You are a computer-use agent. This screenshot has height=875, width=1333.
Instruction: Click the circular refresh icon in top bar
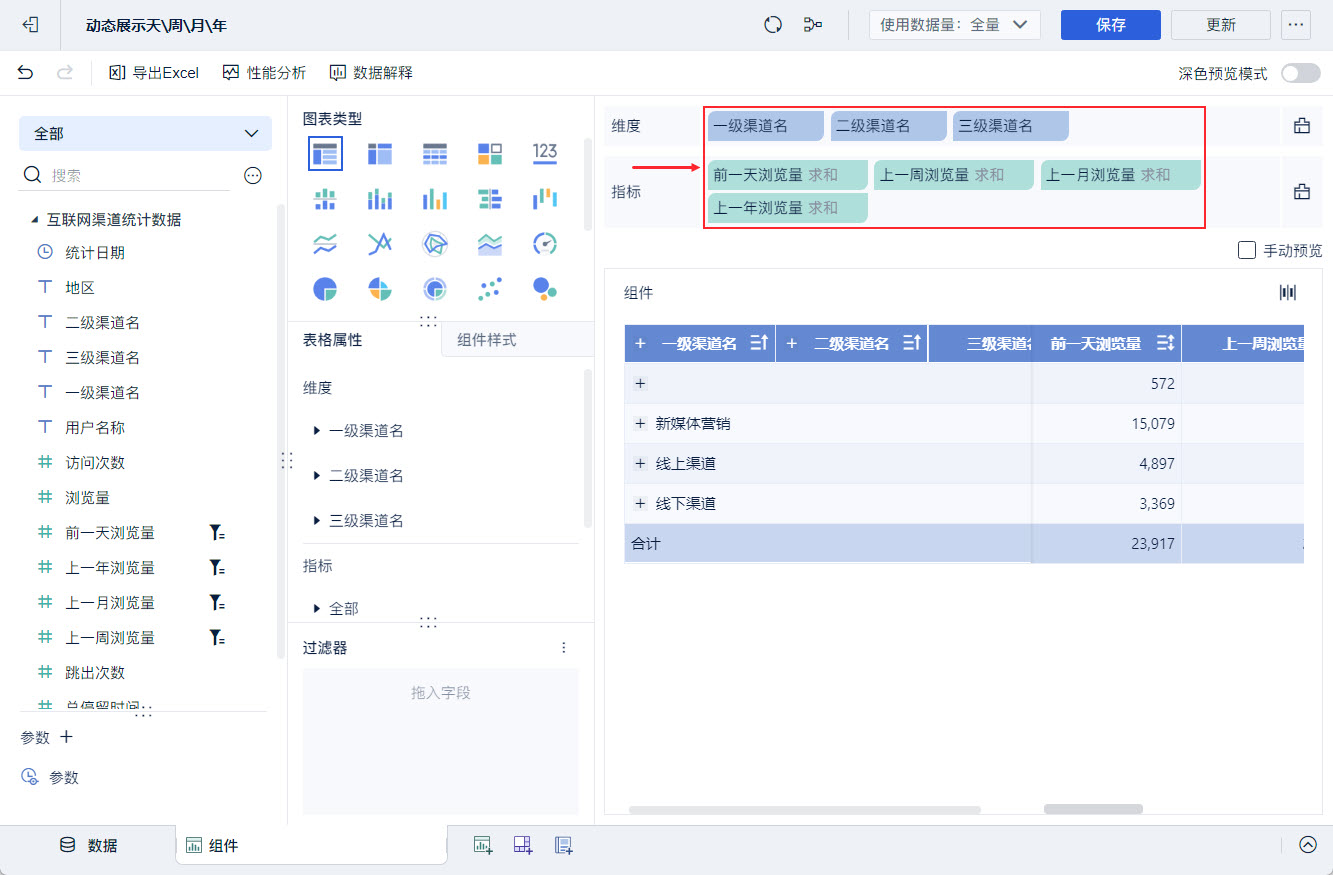(772, 25)
